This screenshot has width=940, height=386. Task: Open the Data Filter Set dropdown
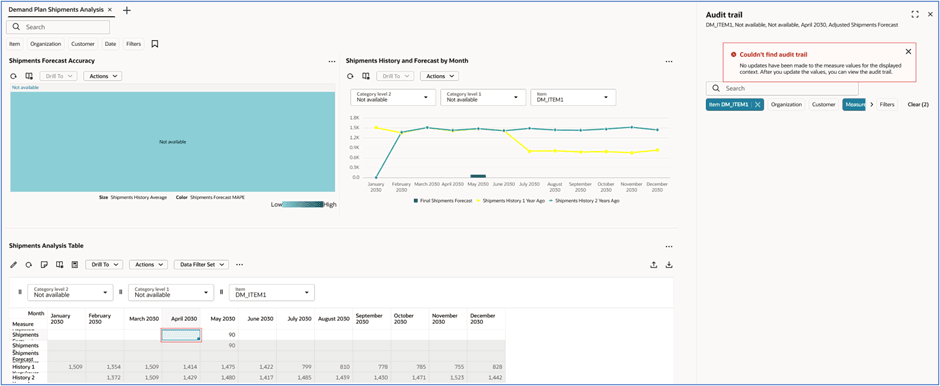click(x=201, y=264)
